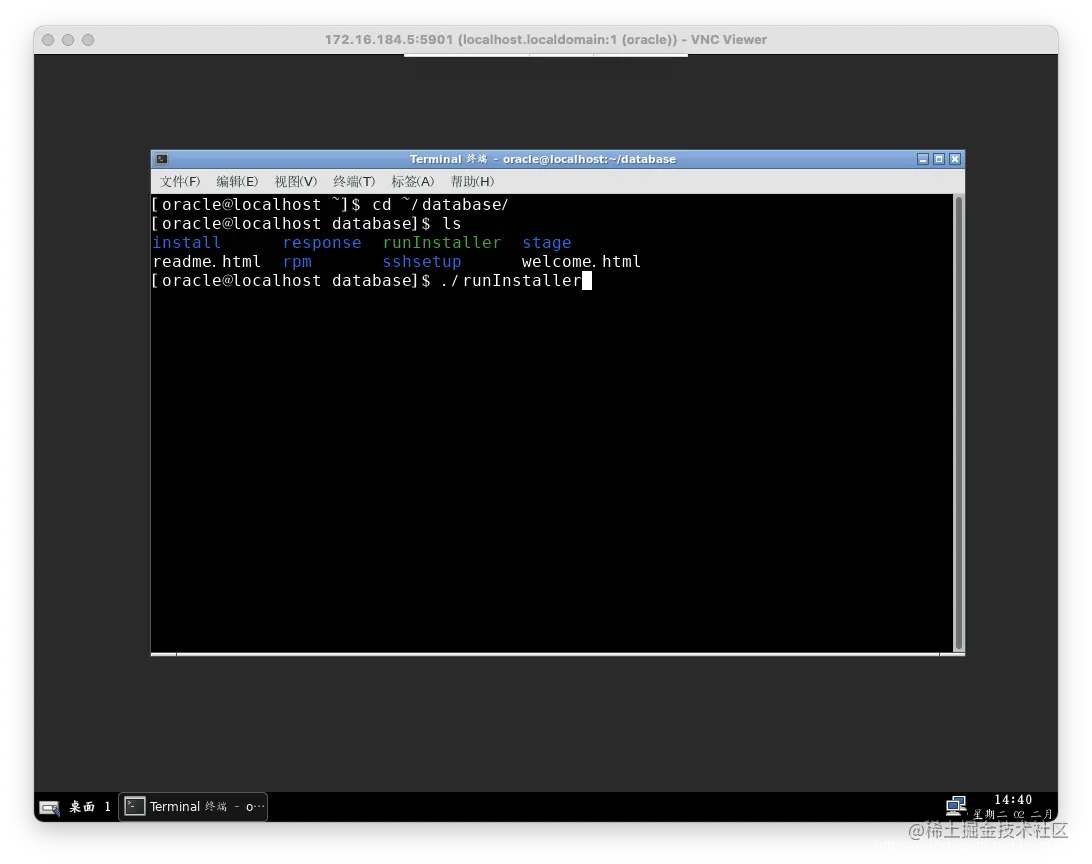Click the 14:40 clock in panel
The image size is (1092, 864).
pyautogui.click(x=1013, y=800)
